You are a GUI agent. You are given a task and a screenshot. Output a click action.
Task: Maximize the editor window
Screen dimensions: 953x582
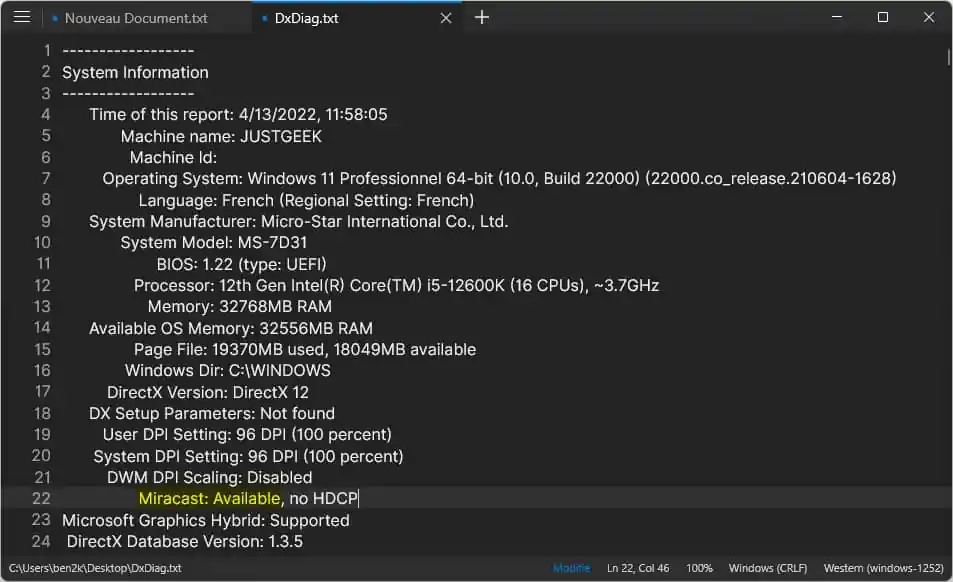pos(882,18)
